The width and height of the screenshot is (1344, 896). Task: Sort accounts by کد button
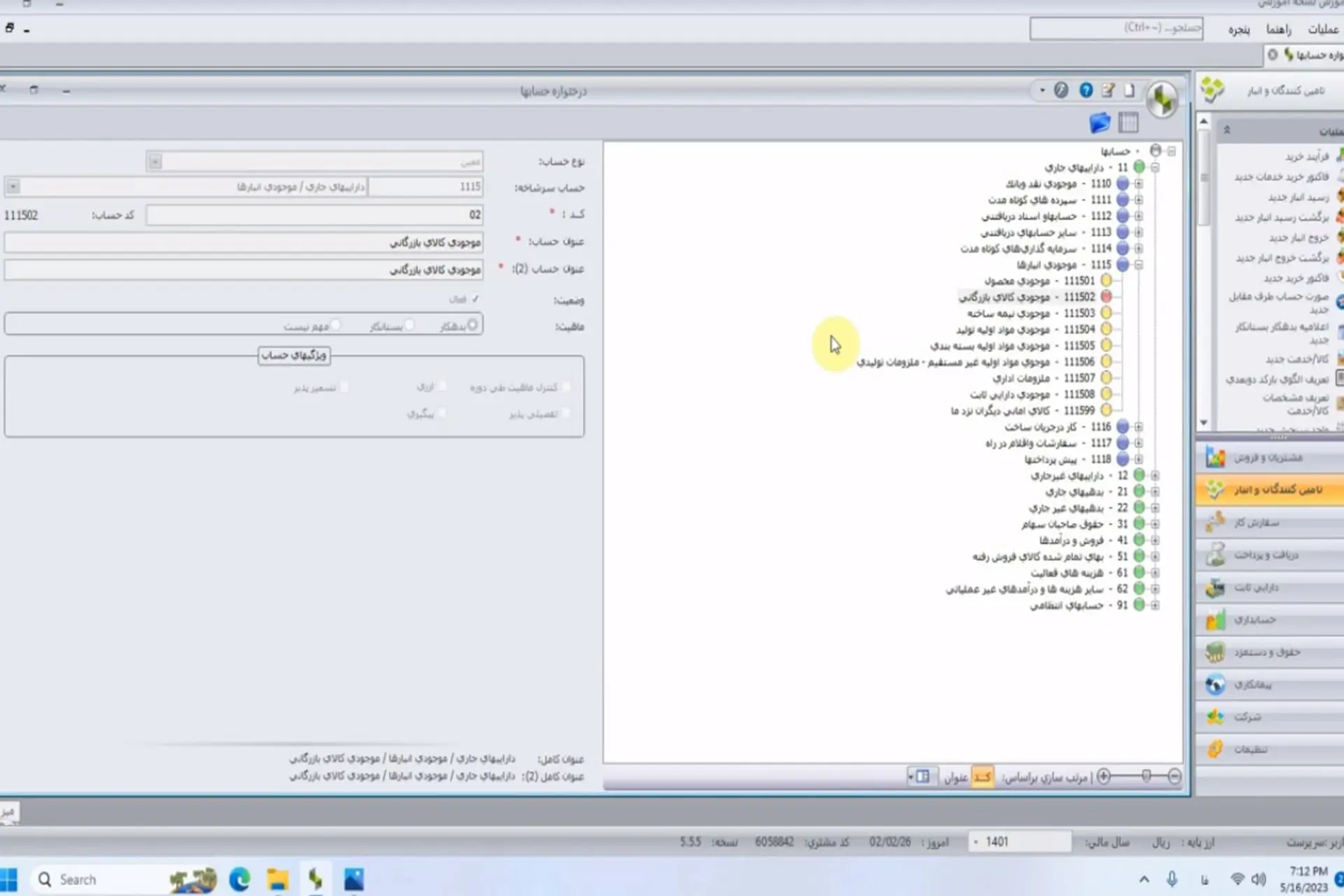pyautogui.click(x=982, y=777)
